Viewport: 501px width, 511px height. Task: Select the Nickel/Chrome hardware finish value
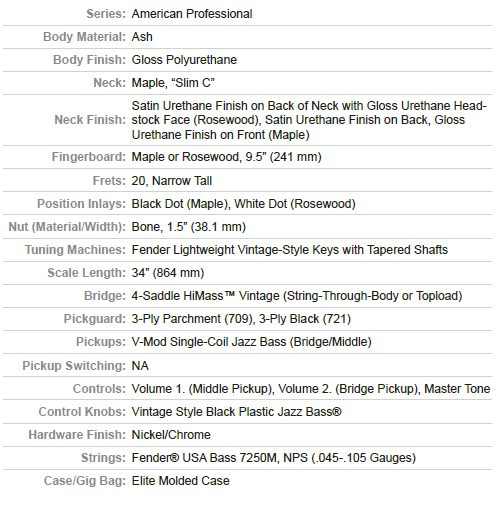pos(171,435)
